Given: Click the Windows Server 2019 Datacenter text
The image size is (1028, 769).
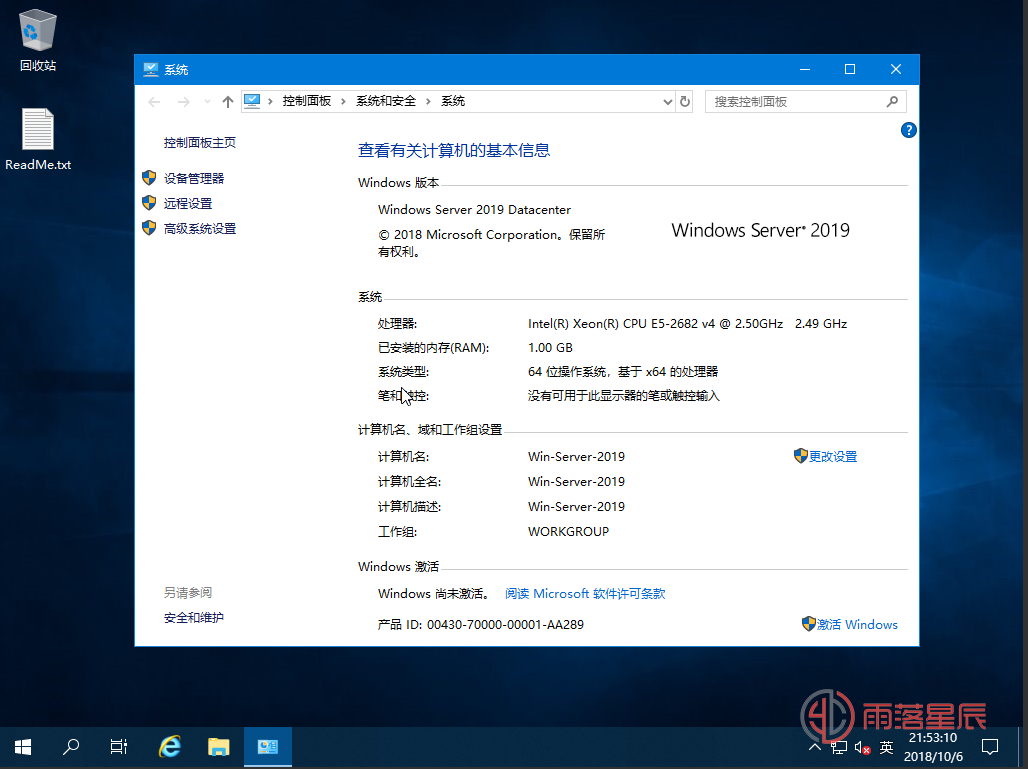Looking at the screenshot, I should [474, 210].
